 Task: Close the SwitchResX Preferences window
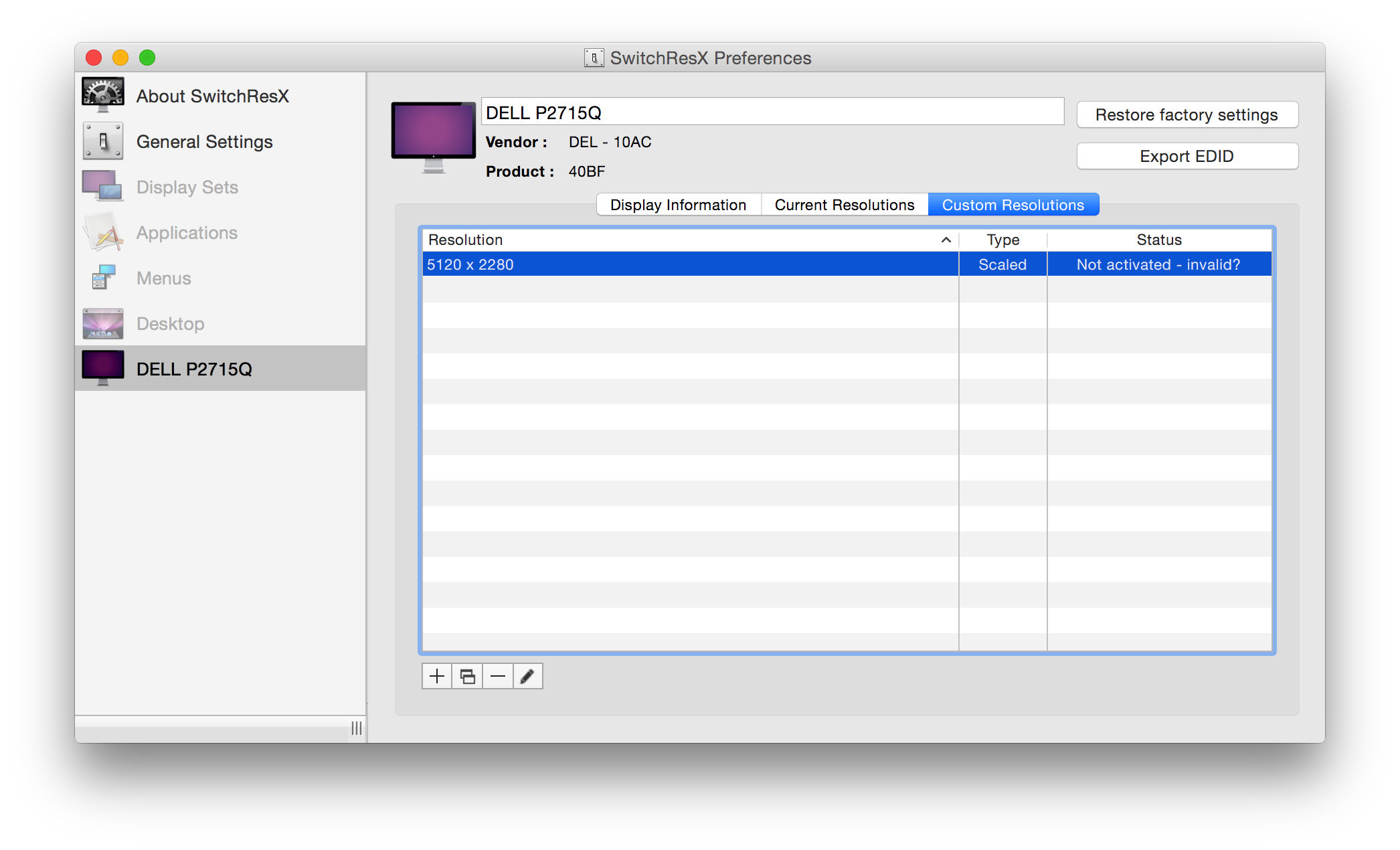click(x=94, y=58)
